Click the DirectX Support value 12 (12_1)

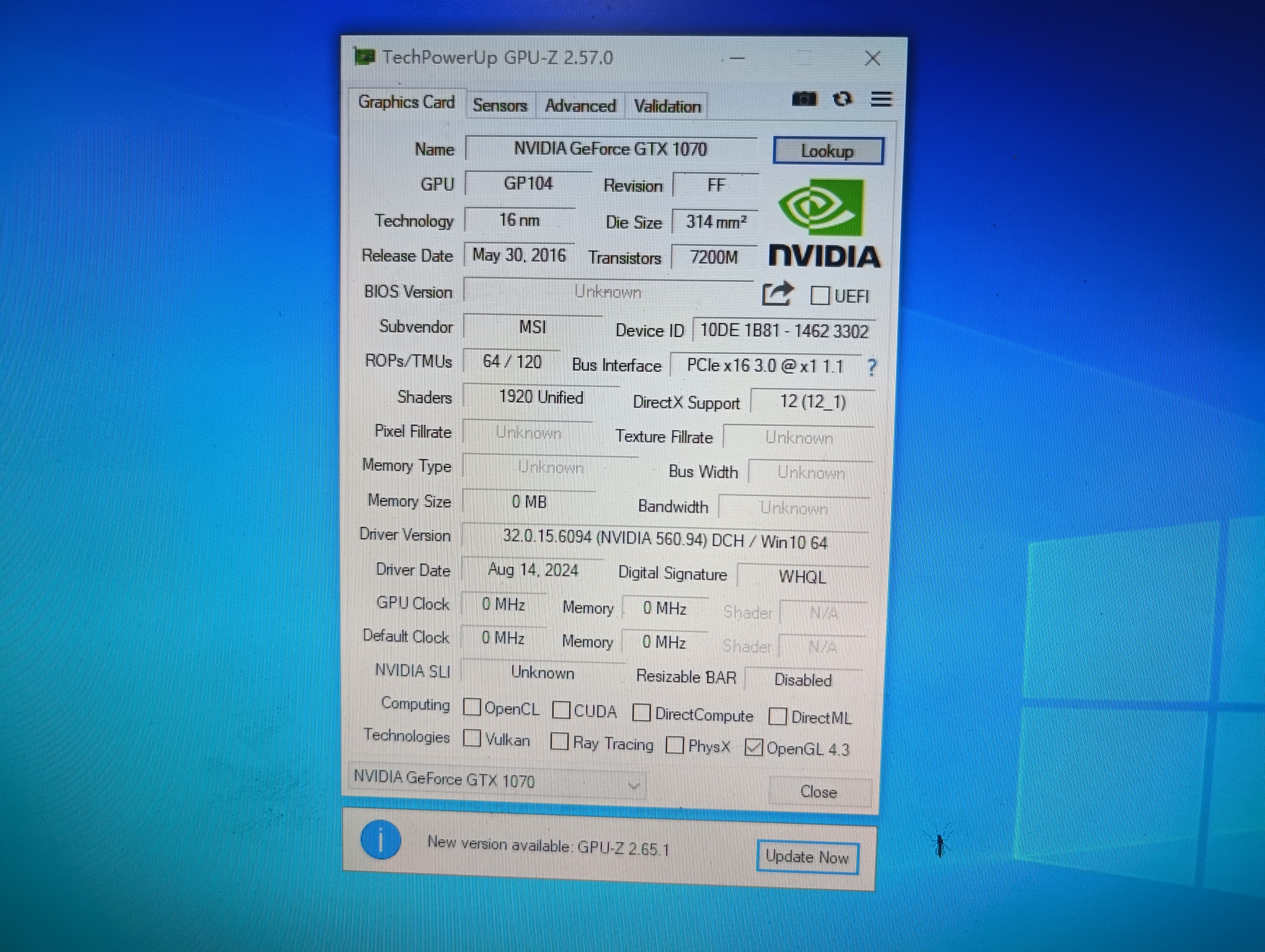(812, 402)
